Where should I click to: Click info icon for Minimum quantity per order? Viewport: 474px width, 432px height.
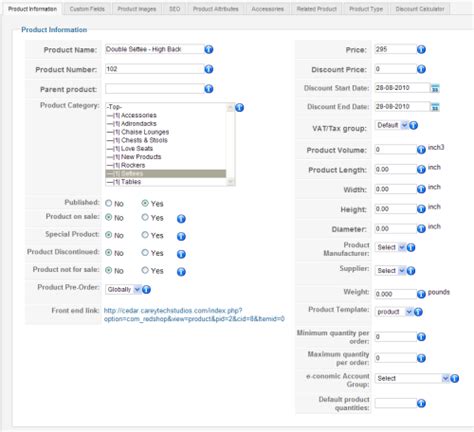421,337
